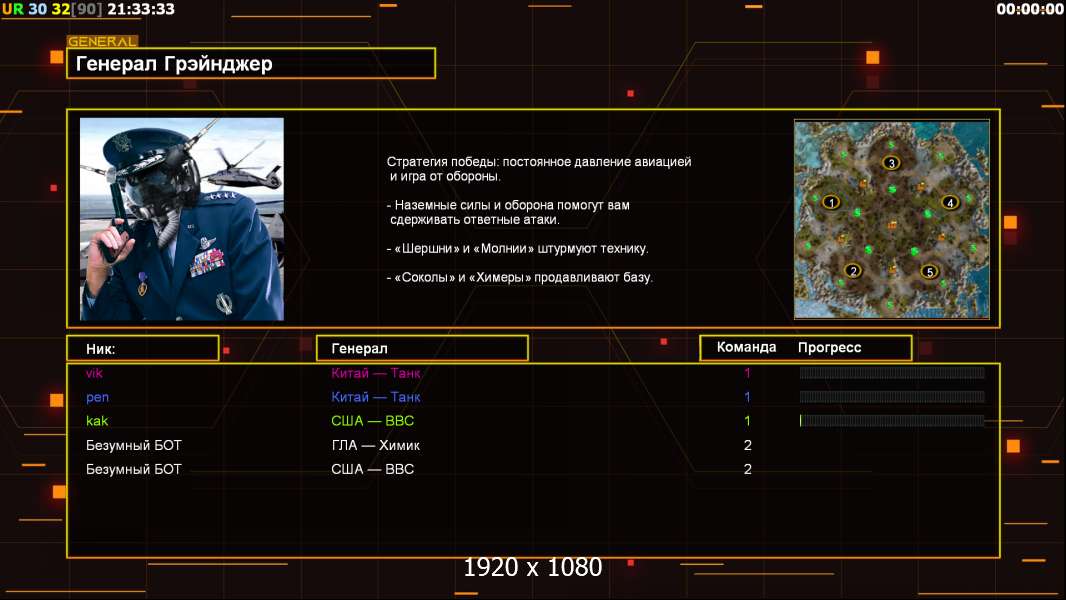Click team number 1 in vik's row
The image size is (1066, 600).
click(x=747, y=373)
